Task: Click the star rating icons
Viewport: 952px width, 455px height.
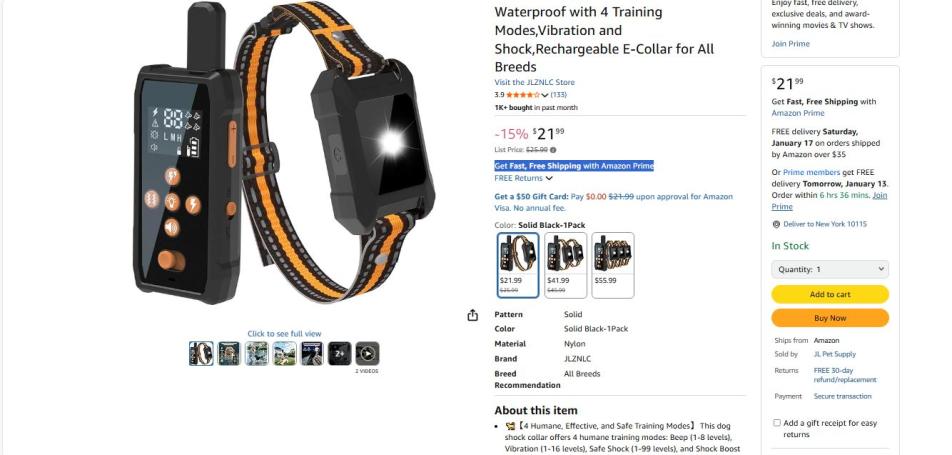Action: coord(522,95)
